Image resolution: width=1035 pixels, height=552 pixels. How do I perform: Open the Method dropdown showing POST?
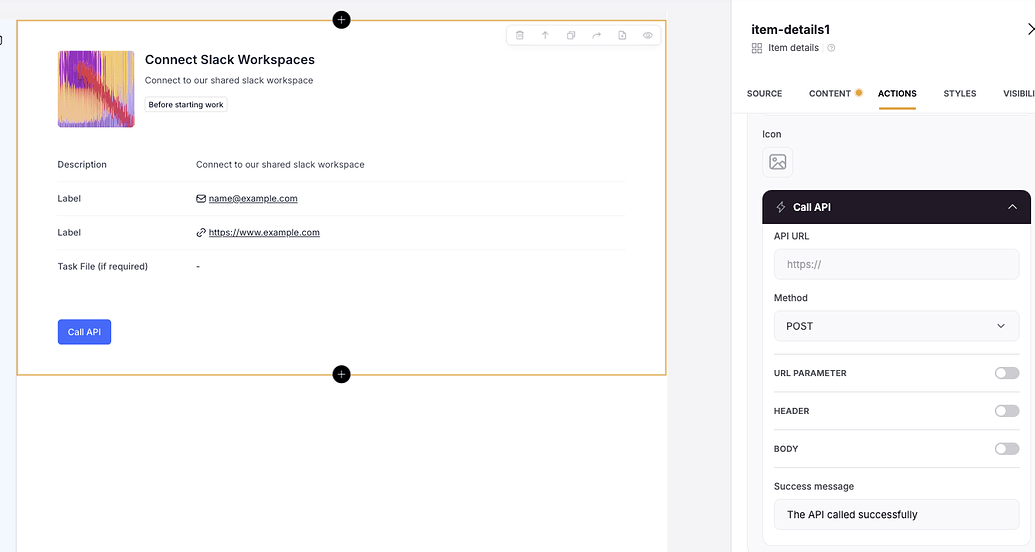coord(896,326)
